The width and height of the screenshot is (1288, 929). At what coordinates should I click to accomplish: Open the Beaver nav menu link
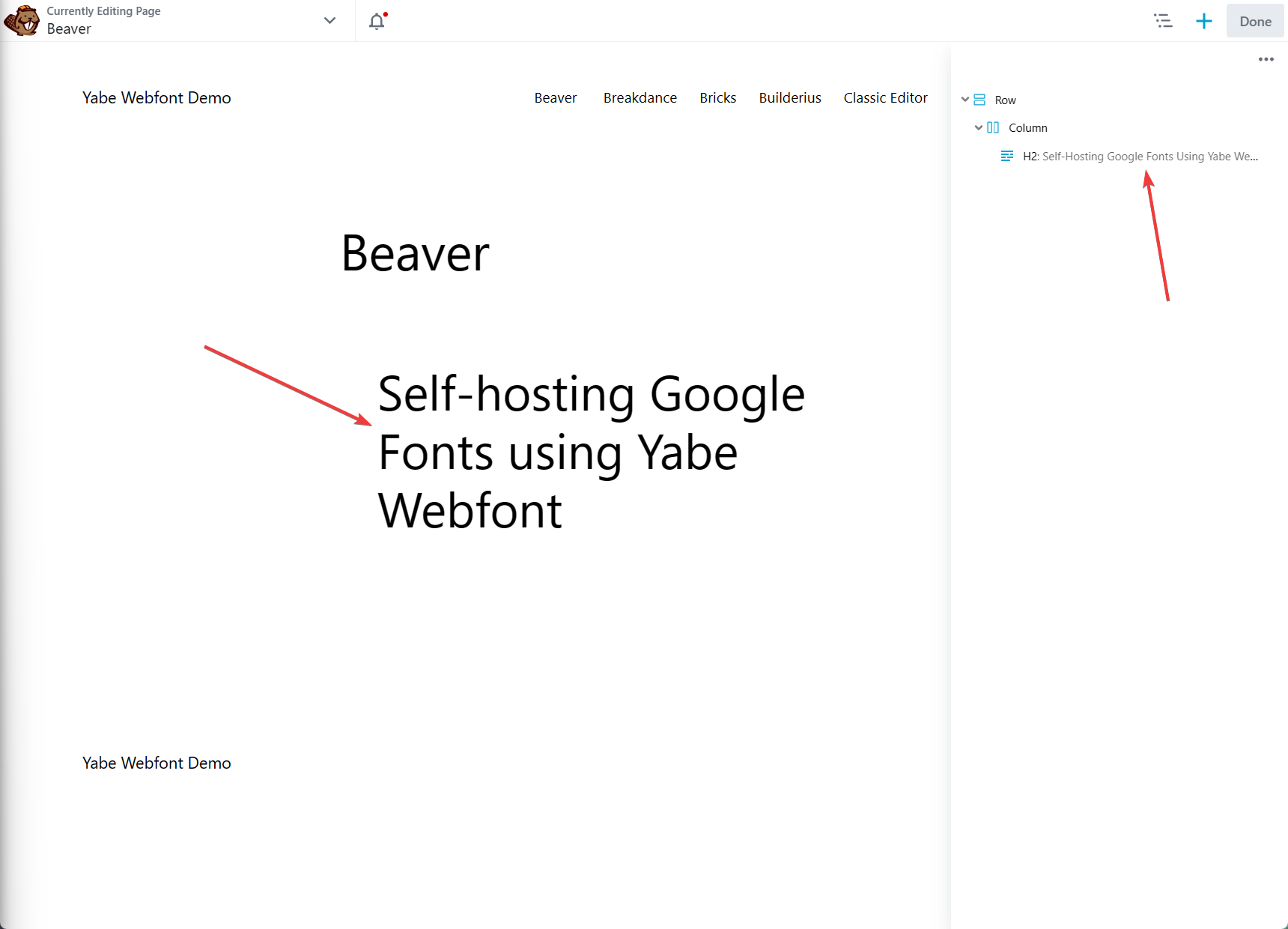point(556,98)
